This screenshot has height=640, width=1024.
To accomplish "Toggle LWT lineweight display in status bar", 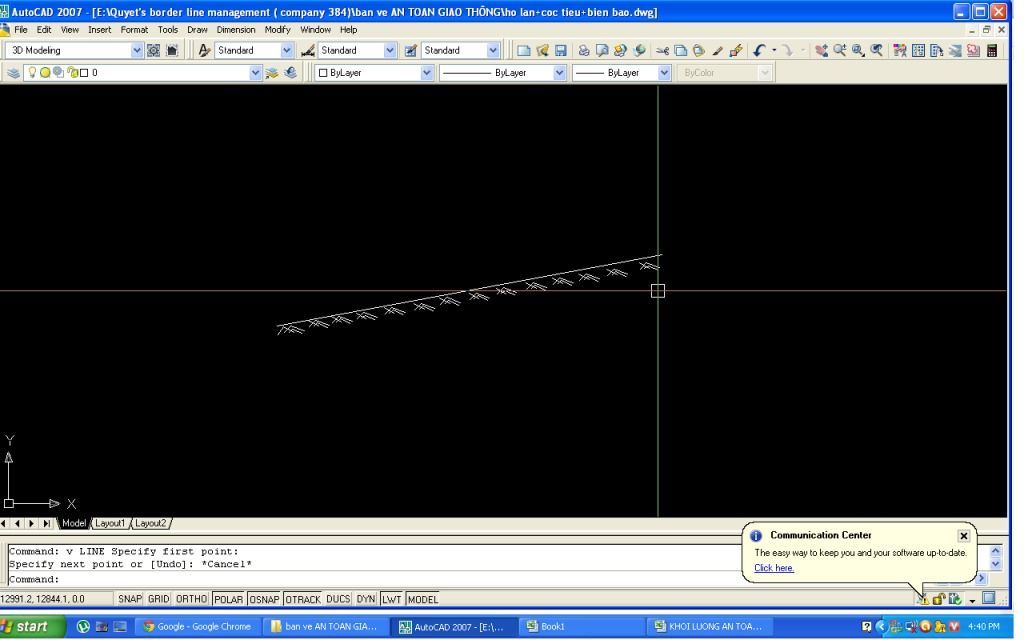I will 391,599.
